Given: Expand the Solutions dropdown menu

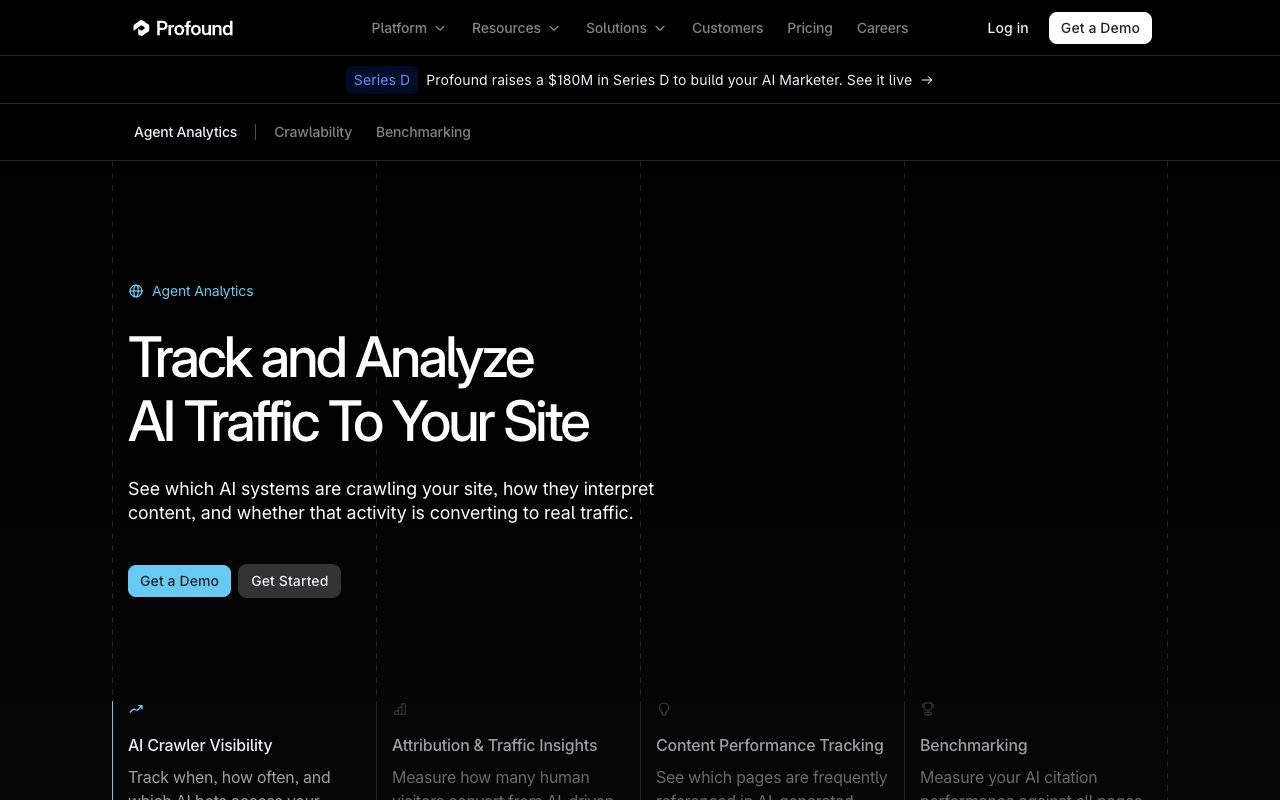Looking at the screenshot, I should (x=625, y=28).
